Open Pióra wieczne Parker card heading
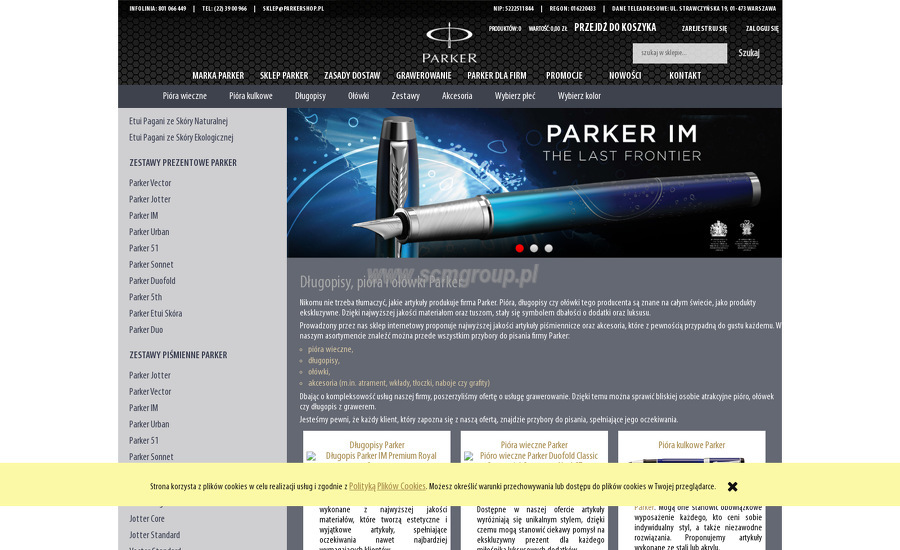The width and height of the screenshot is (900, 550). [534, 445]
